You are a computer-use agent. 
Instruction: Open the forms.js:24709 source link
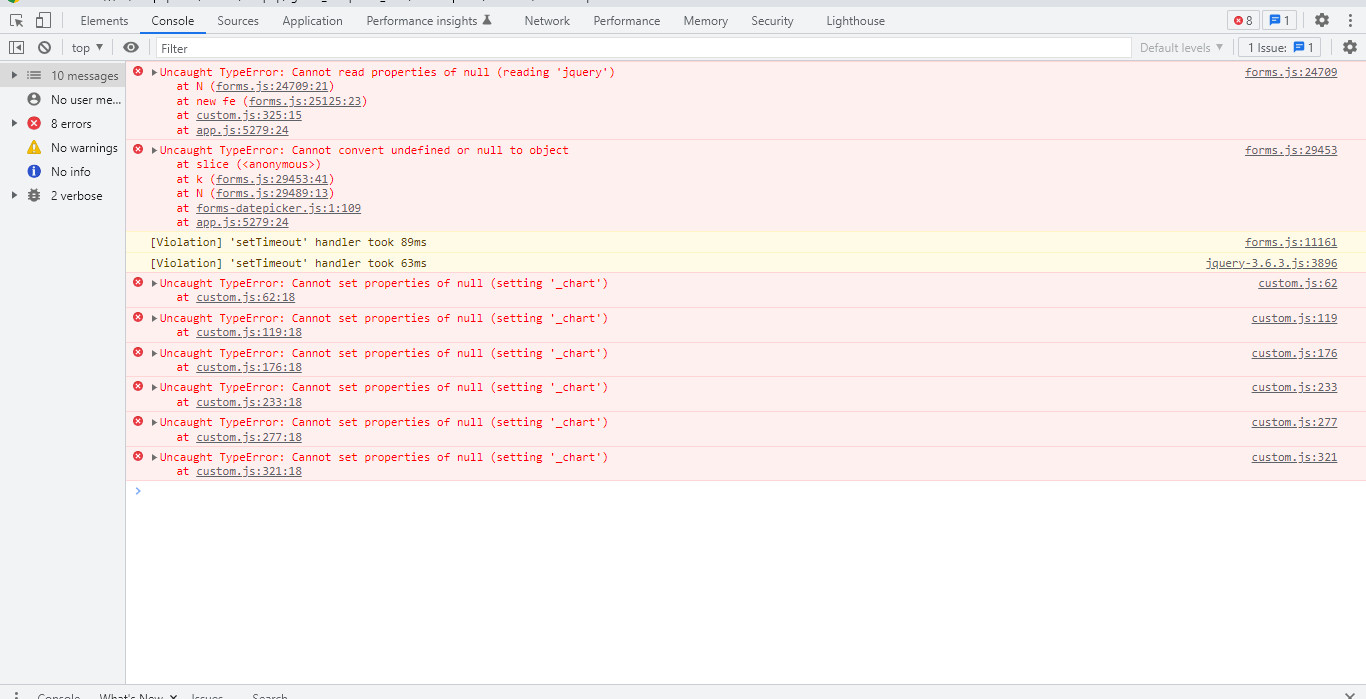click(x=1291, y=71)
